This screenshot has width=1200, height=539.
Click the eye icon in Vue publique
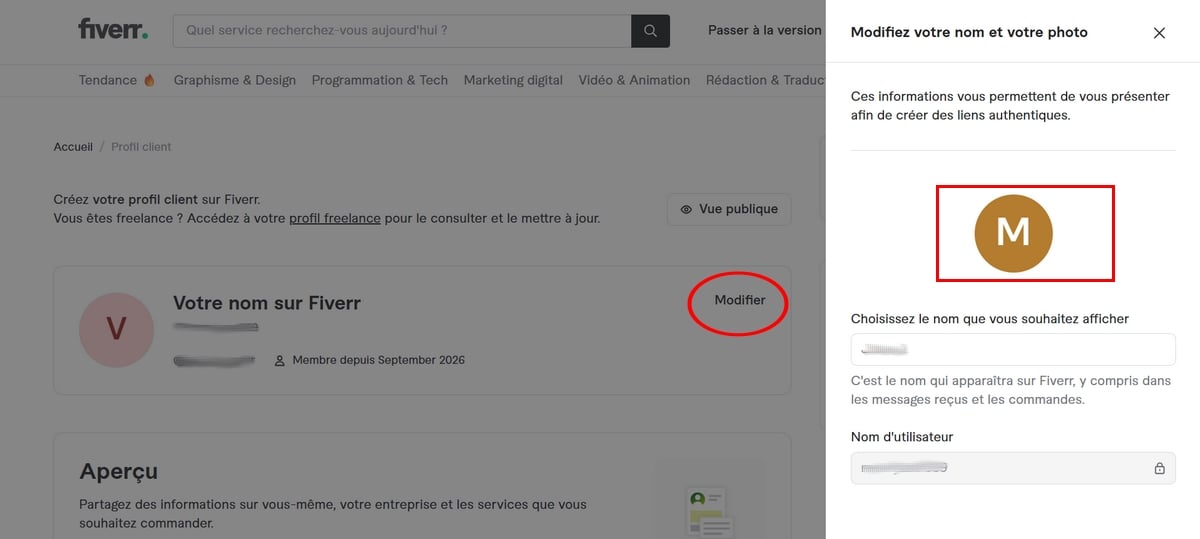(686, 210)
